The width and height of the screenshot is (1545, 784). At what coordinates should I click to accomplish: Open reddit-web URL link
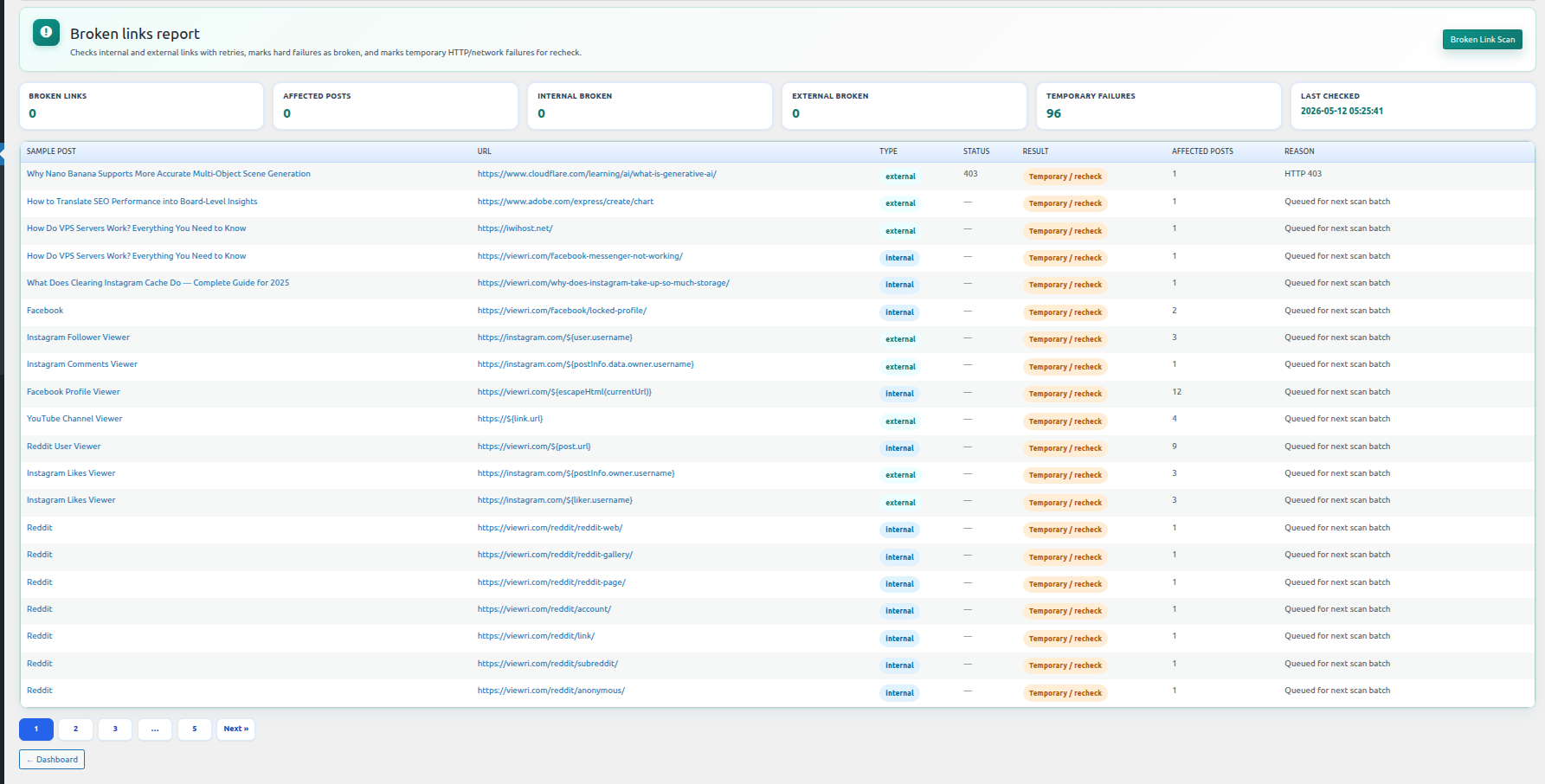[550, 528]
